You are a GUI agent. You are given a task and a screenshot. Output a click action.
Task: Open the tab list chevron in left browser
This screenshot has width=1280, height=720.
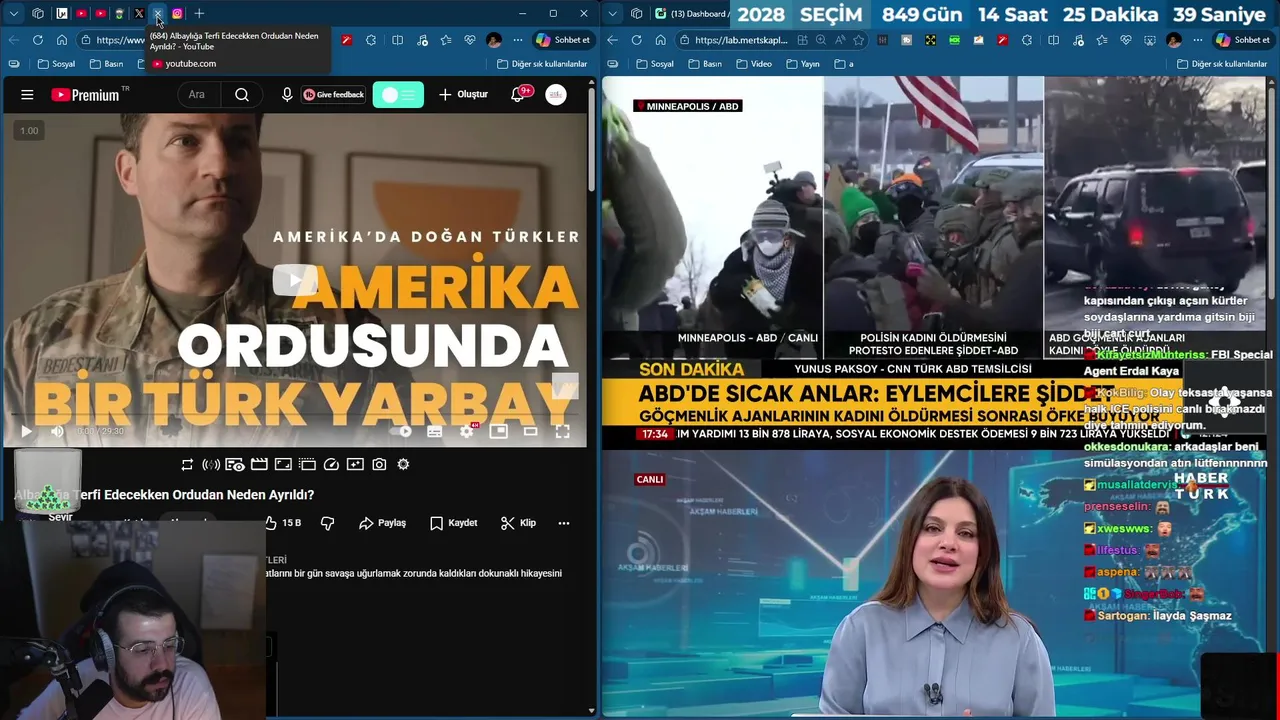click(x=13, y=14)
